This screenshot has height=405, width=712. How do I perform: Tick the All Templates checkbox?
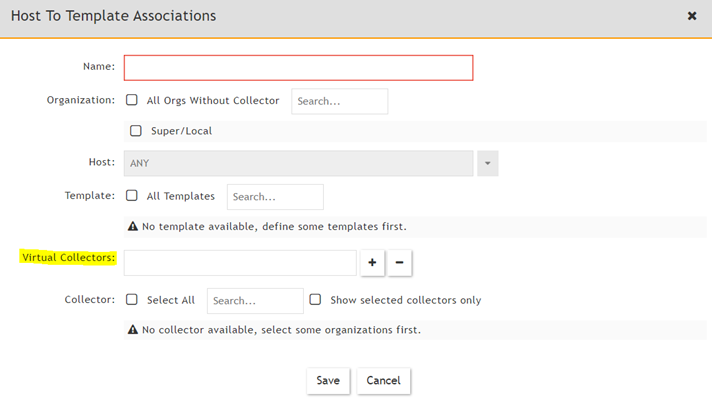pos(132,196)
